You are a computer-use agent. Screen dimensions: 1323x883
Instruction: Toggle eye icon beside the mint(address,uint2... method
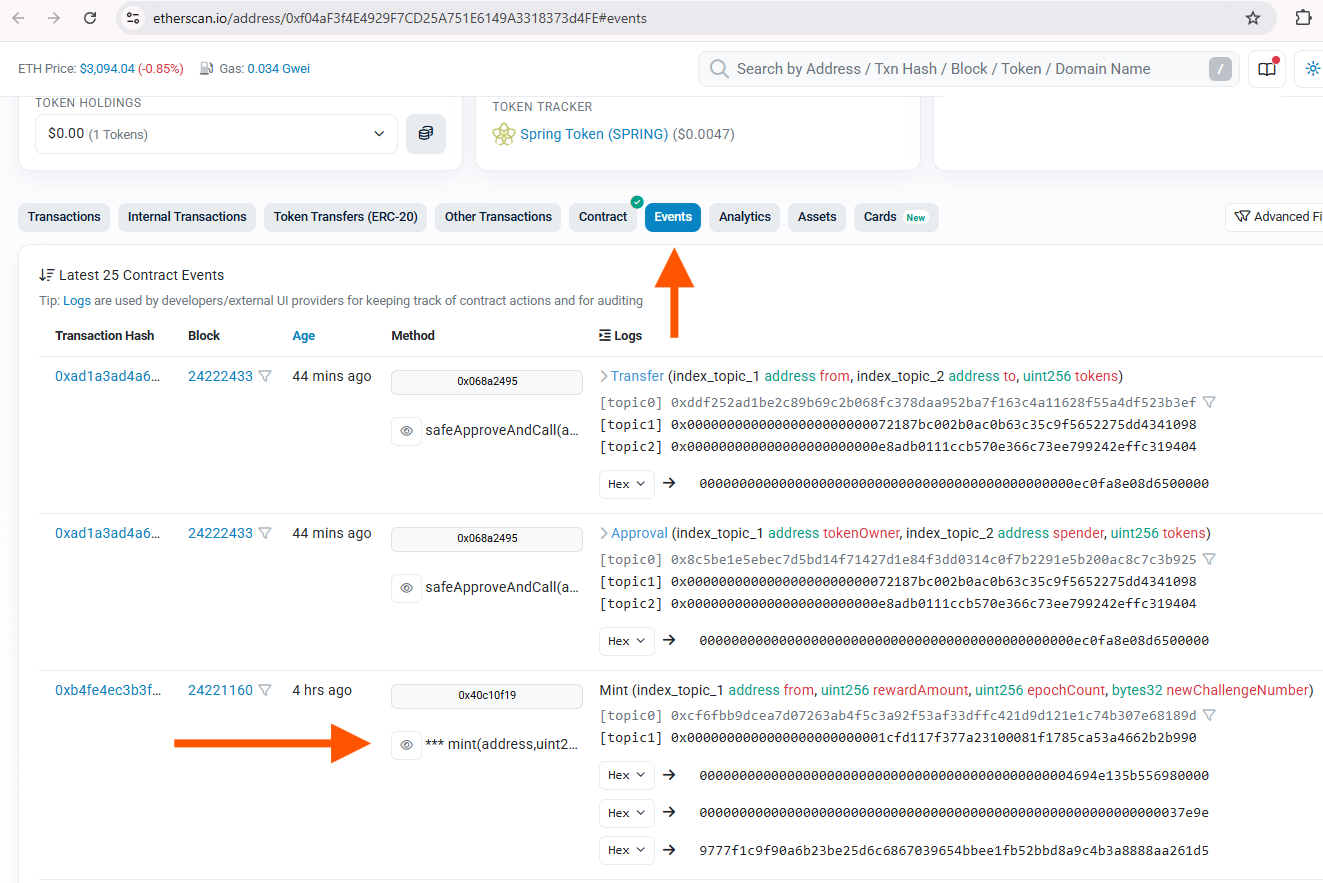406,745
